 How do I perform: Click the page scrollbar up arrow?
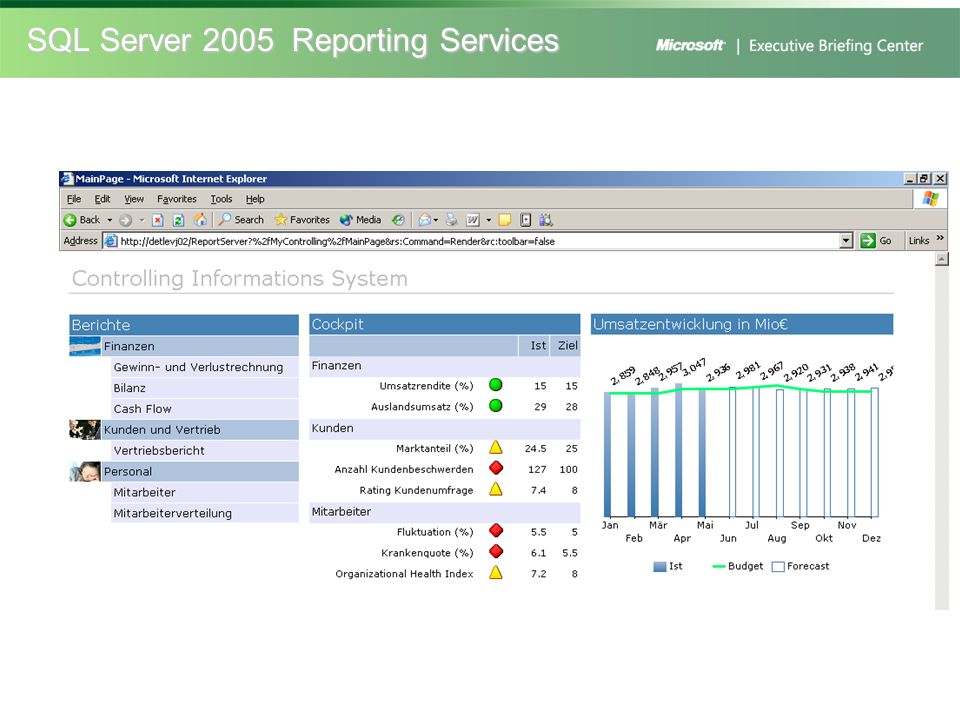(942, 259)
